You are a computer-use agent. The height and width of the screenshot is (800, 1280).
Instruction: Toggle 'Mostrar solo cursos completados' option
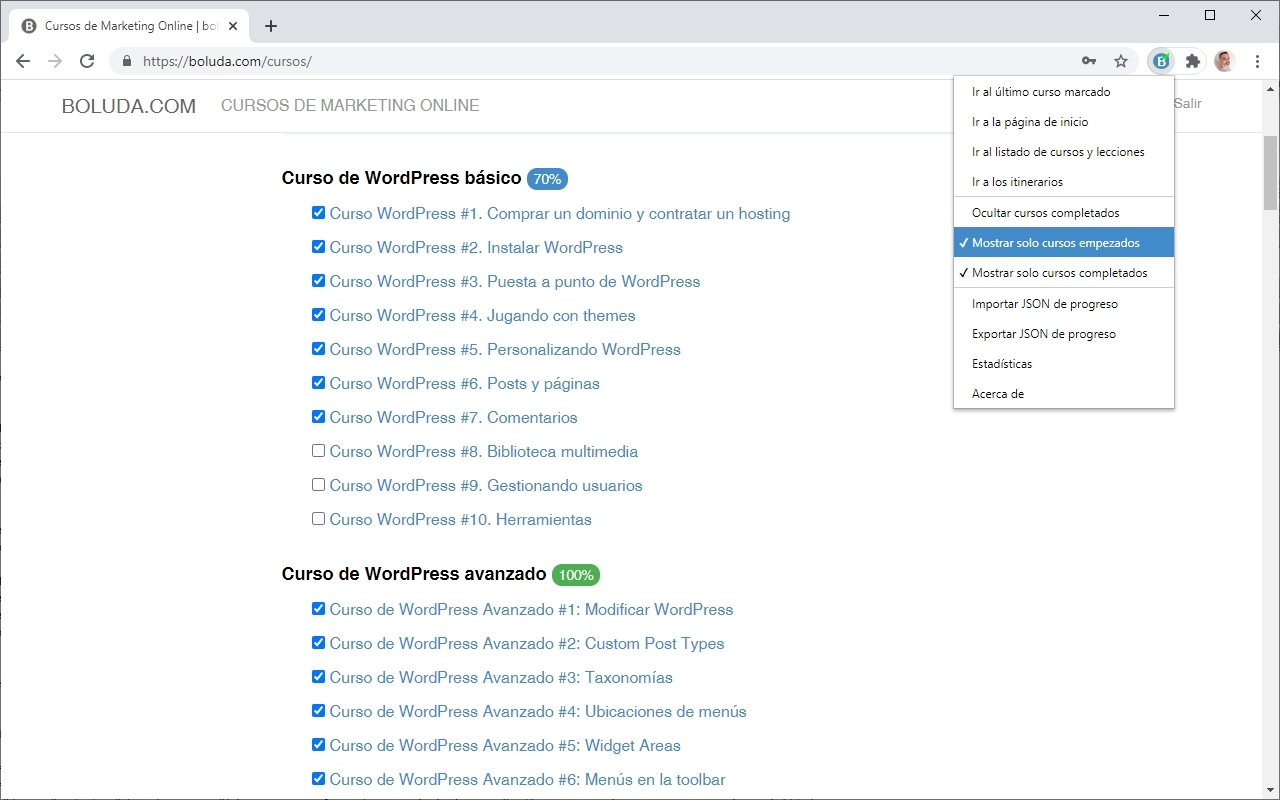coord(1064,273)
